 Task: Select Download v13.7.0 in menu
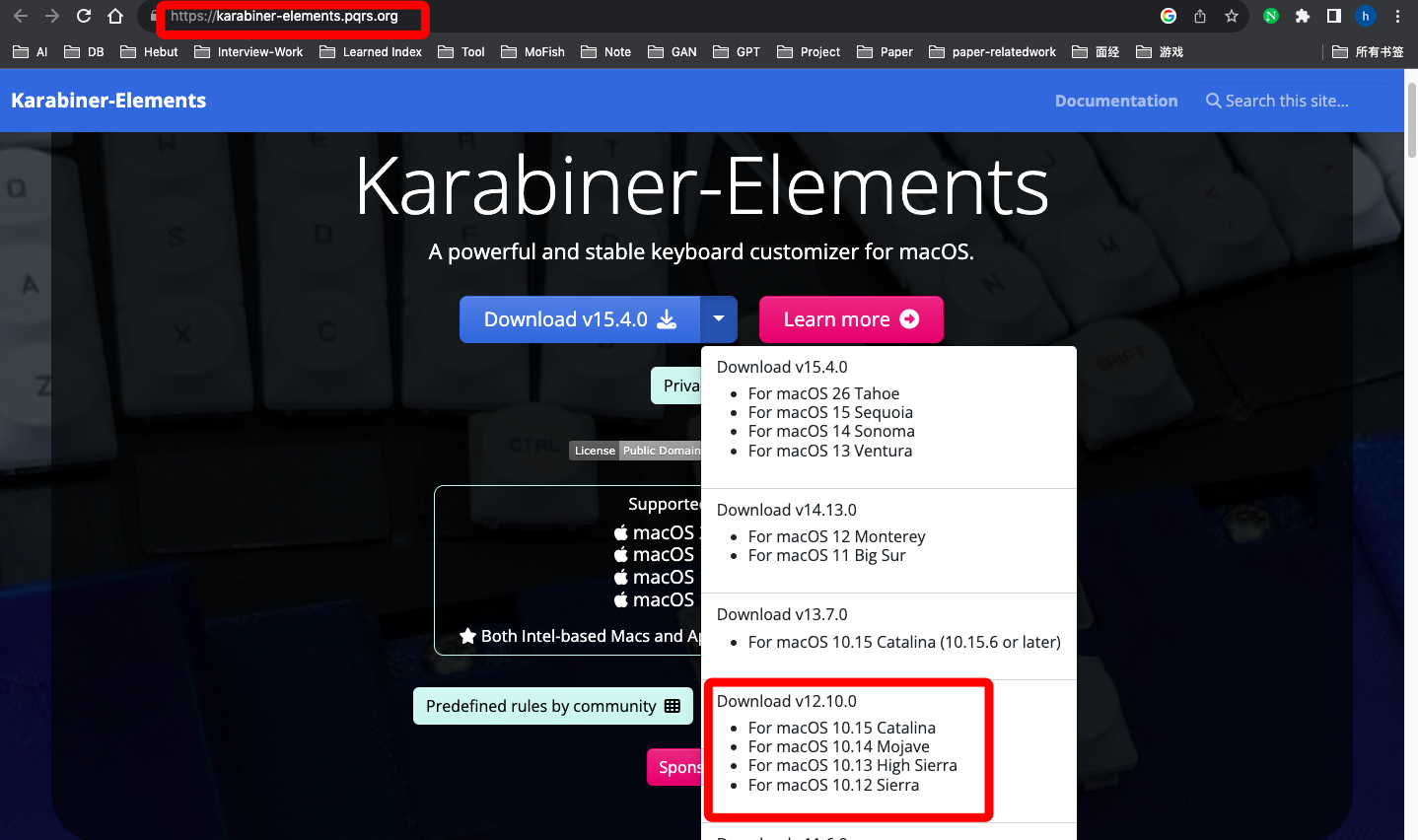(x=782, y=614)
